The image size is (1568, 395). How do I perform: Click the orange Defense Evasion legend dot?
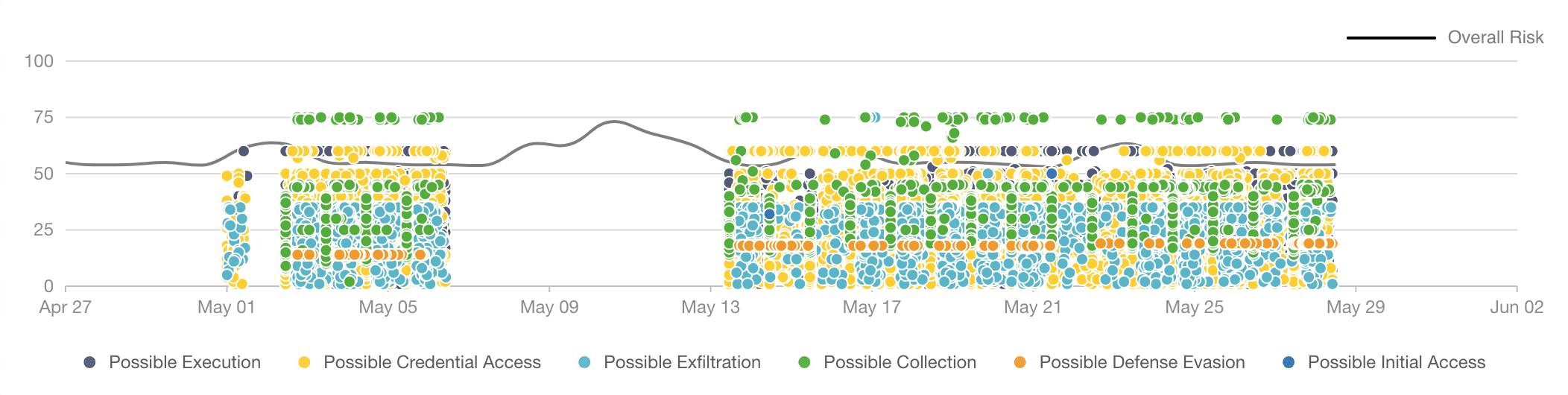(1019, 362)
